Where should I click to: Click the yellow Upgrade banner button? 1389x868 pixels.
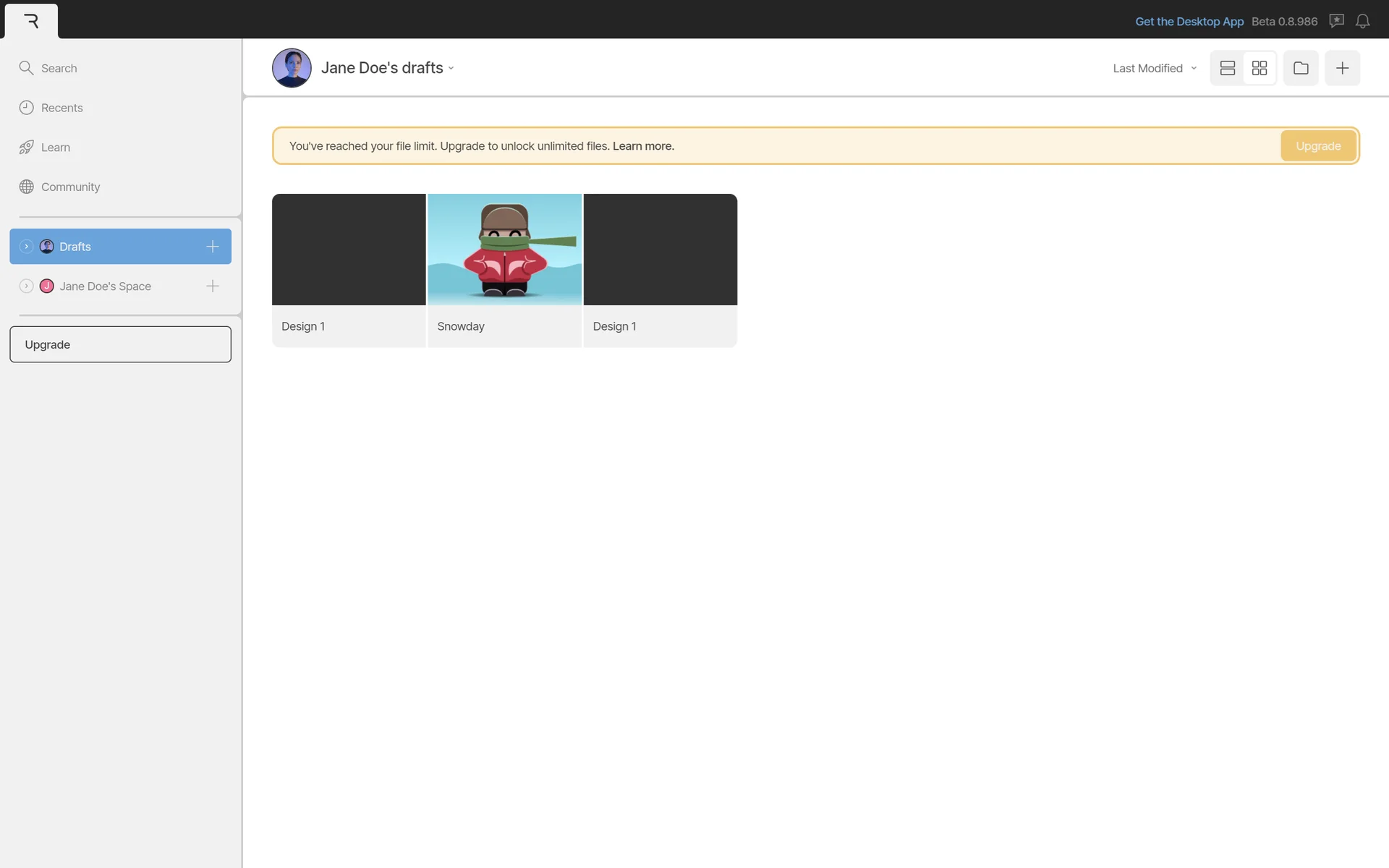click(1317, 146)
